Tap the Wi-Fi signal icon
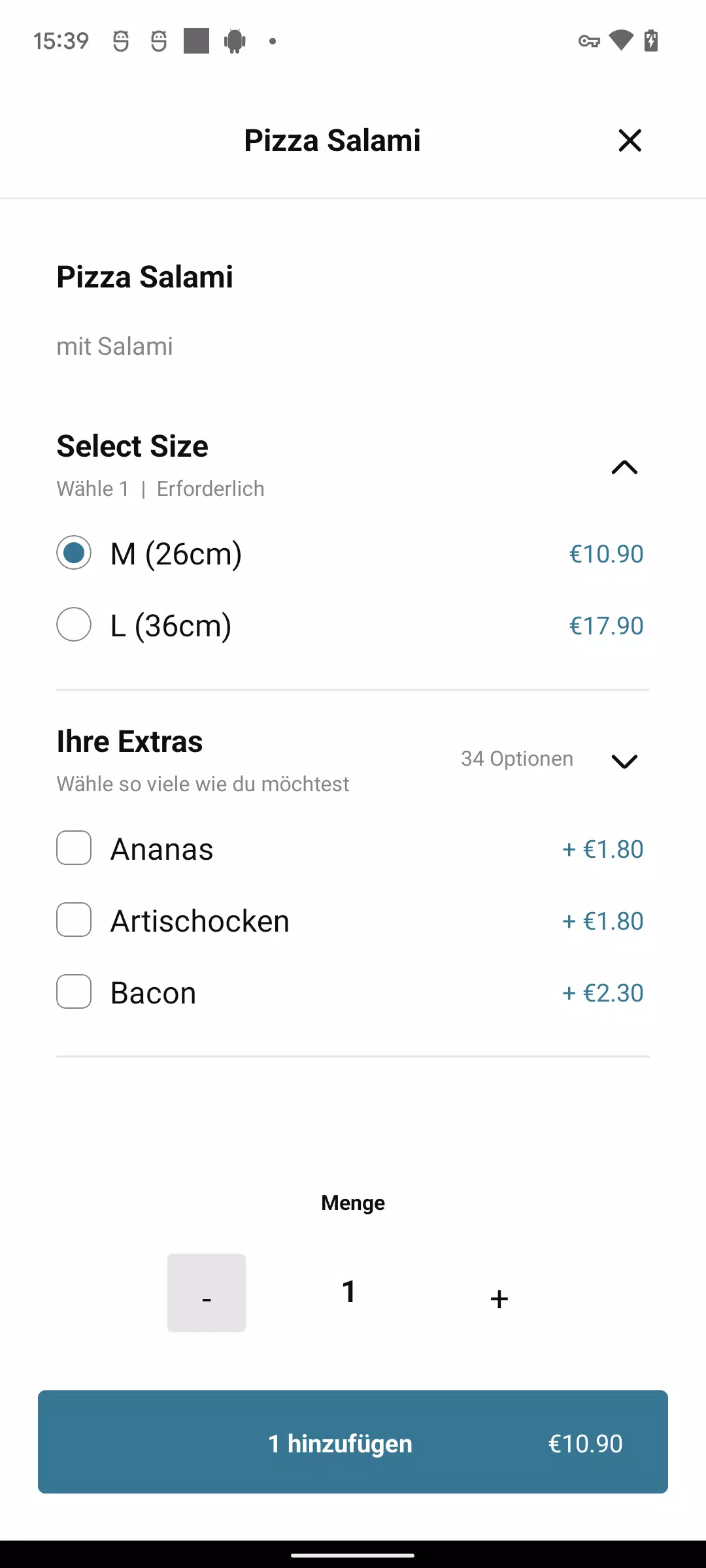The width and height of the screenshot is (706, 1568). (x=621, y=41)
